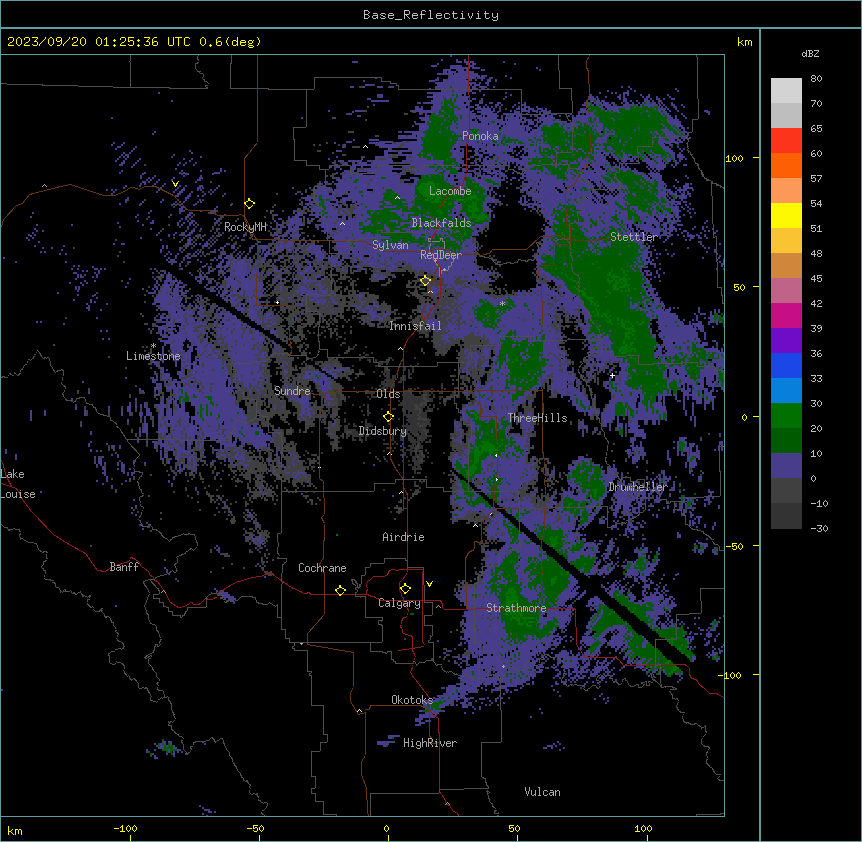The height and width of the screenshot is (842, 862).
Task: Click the Blackfalds label
Action: [x=441, y=223]
